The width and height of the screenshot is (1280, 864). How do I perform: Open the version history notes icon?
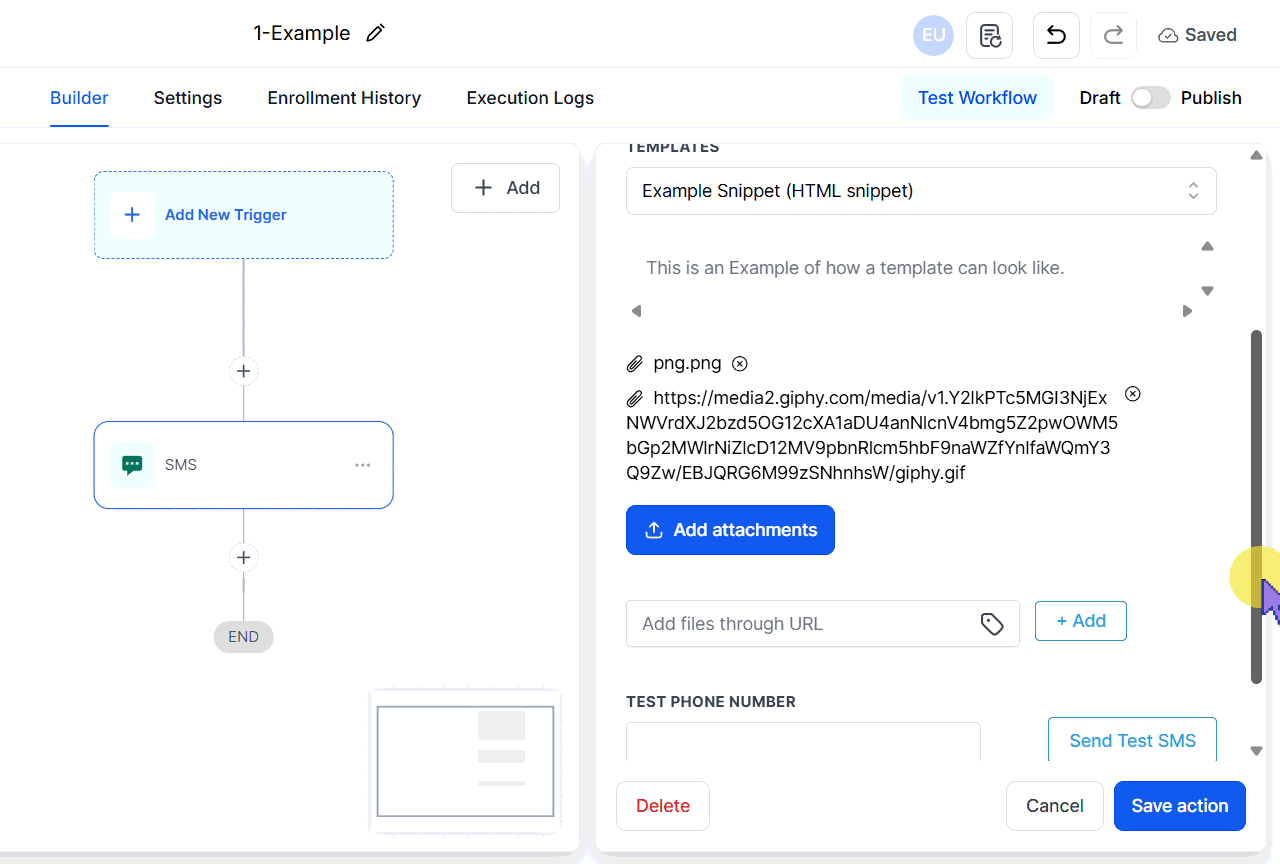coord(989,36)
